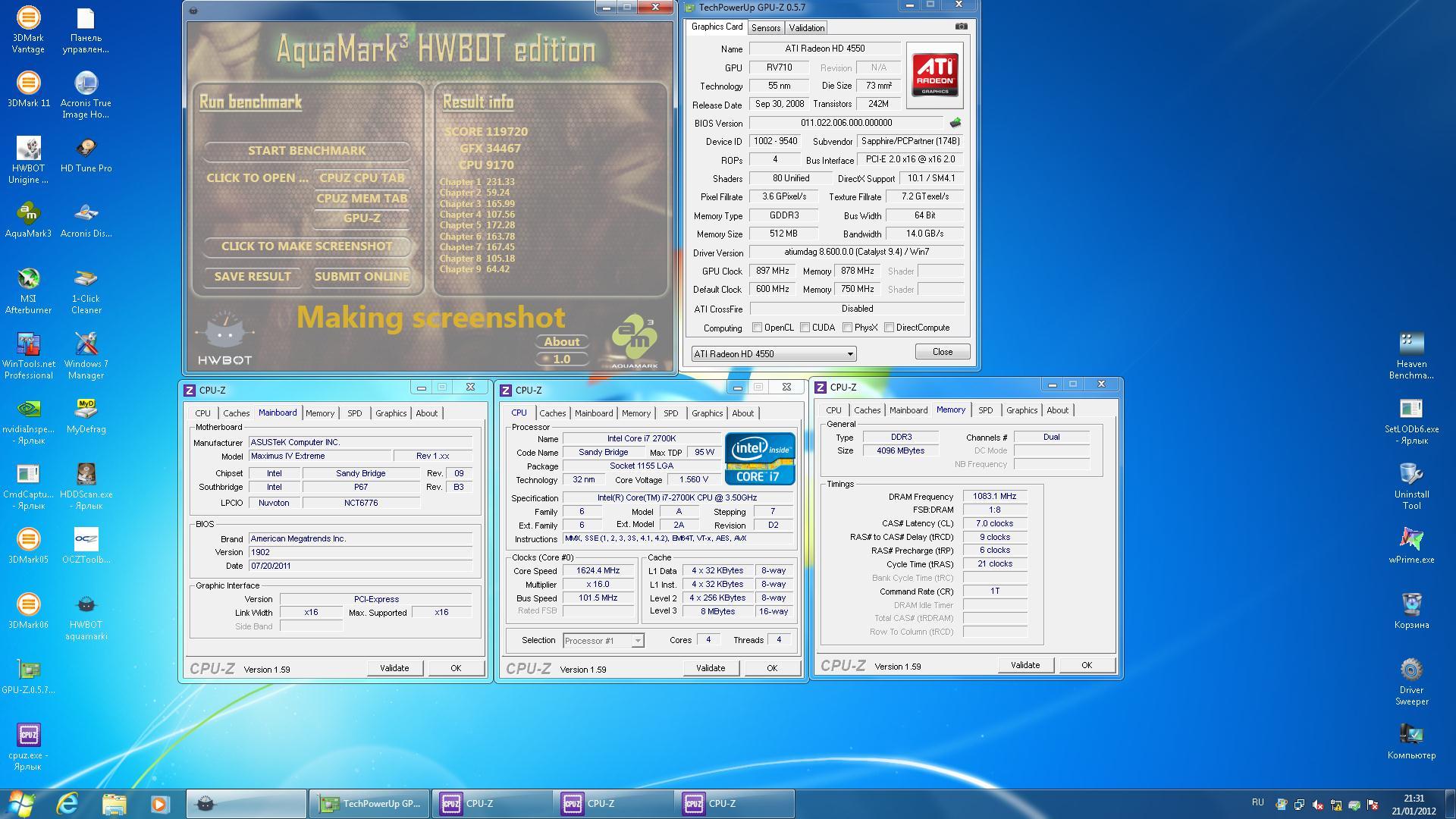The image size is (1456, 819).
Task: Open Heaven Benchmark desktop icon
Action: pyautogui.click(x=1411, y=356)
